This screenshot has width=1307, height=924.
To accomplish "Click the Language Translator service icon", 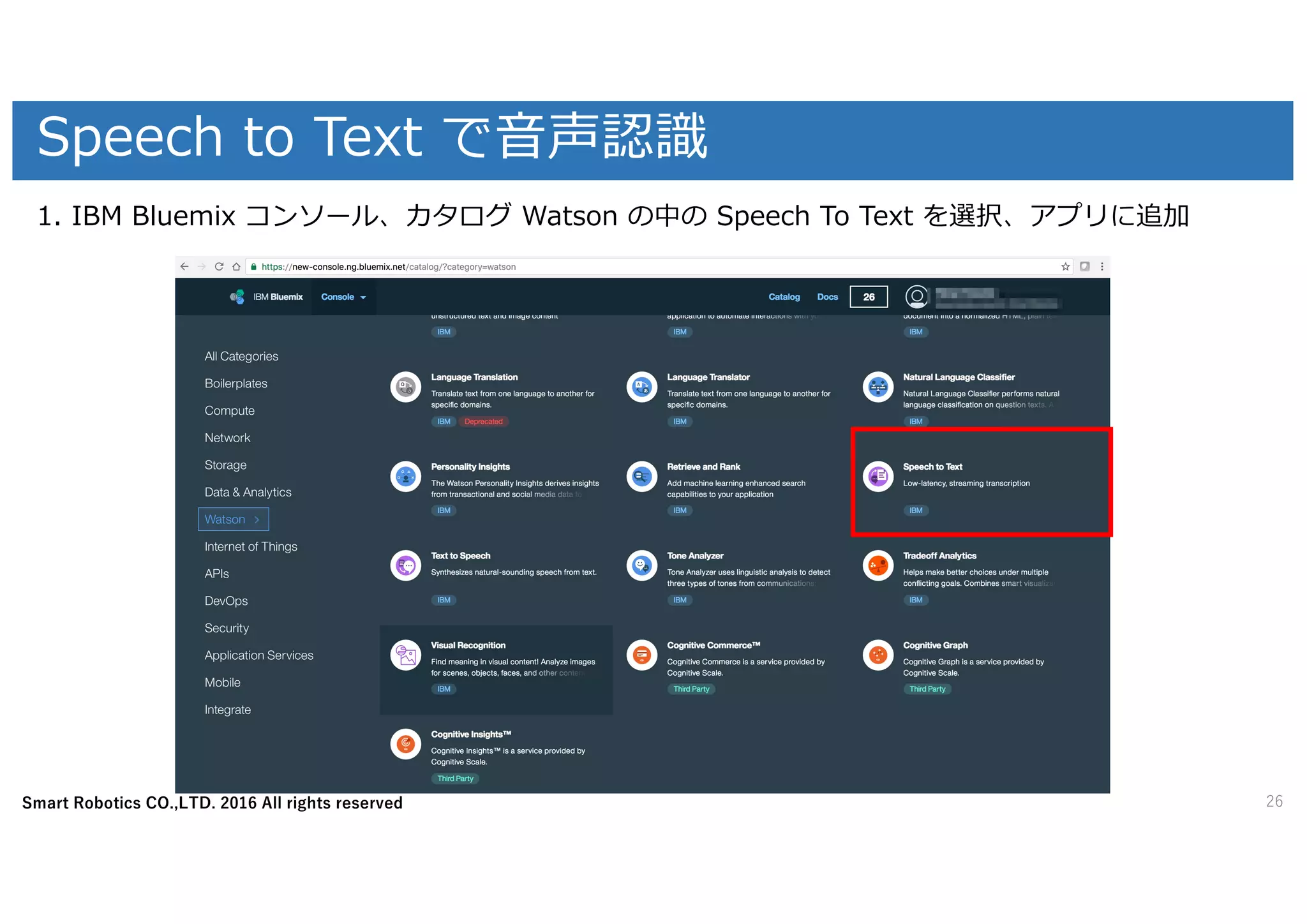I will click(642, 387).
